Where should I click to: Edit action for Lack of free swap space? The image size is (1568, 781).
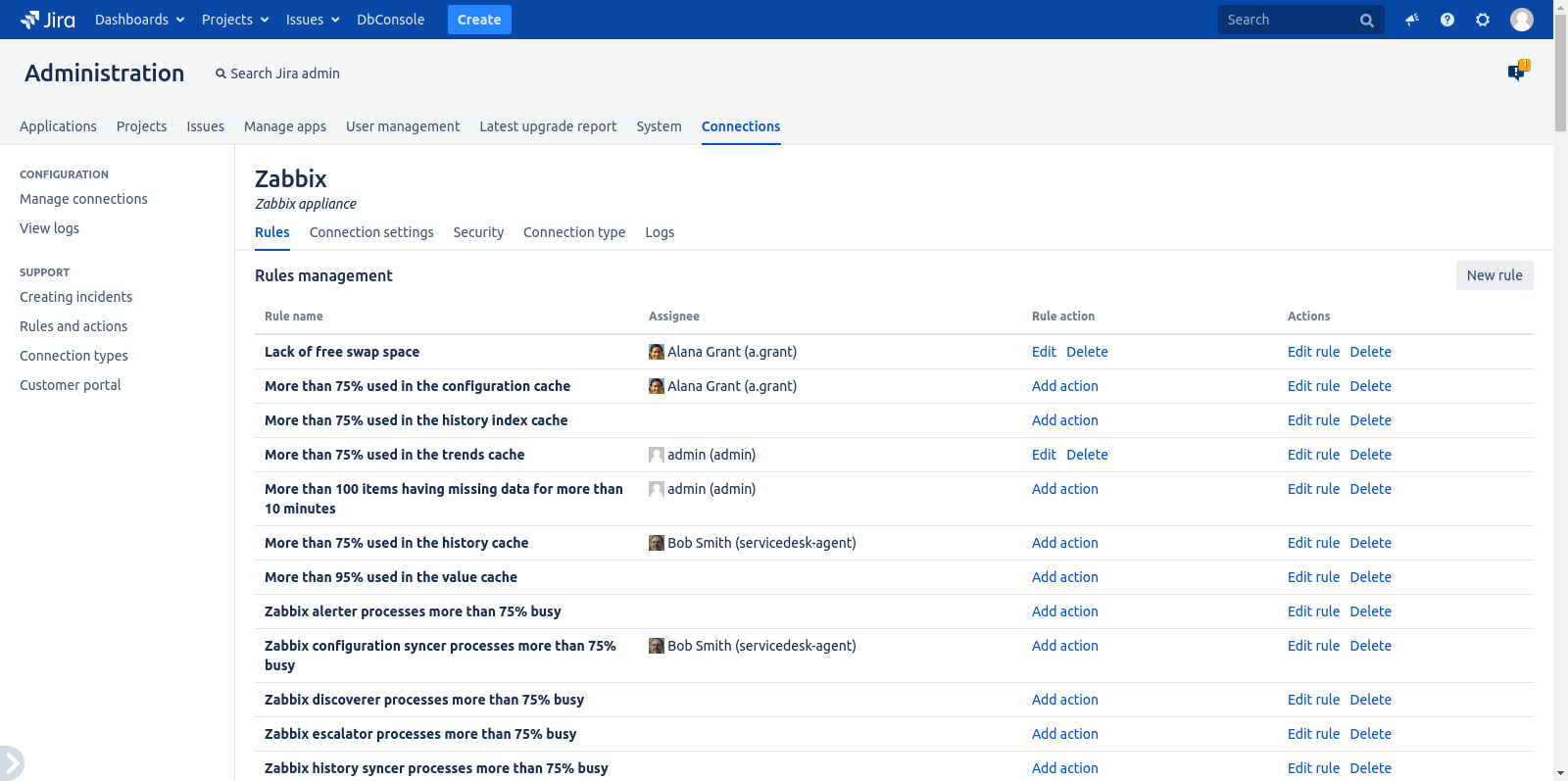(x=1044, y=352)
